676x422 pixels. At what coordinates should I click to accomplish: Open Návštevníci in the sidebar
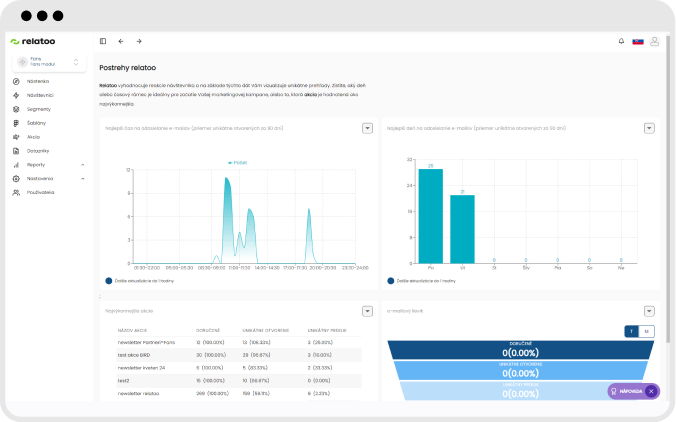pos(40,95)
